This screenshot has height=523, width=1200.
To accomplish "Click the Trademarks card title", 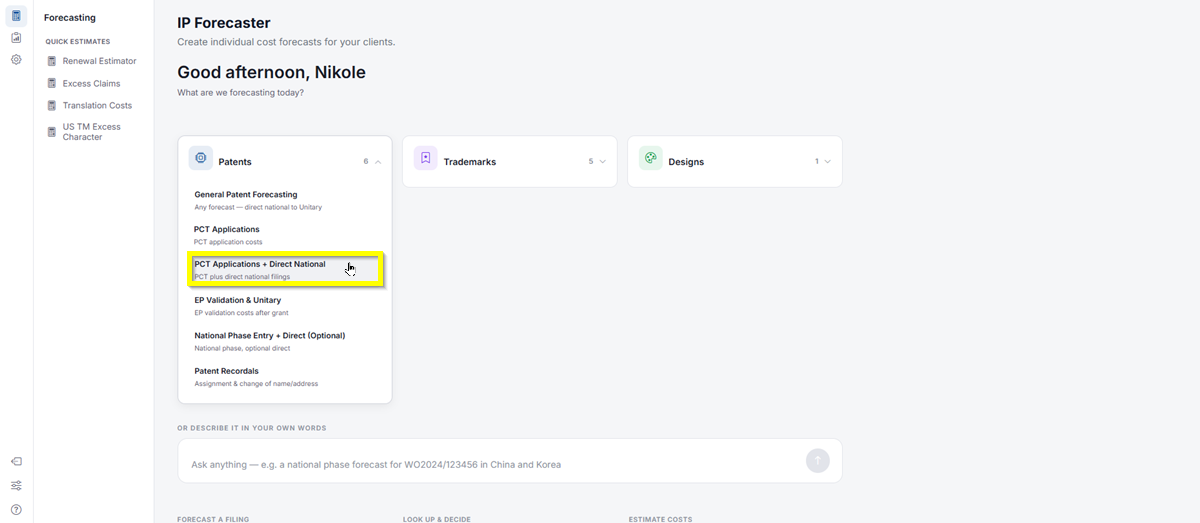I will pos(470,162).
